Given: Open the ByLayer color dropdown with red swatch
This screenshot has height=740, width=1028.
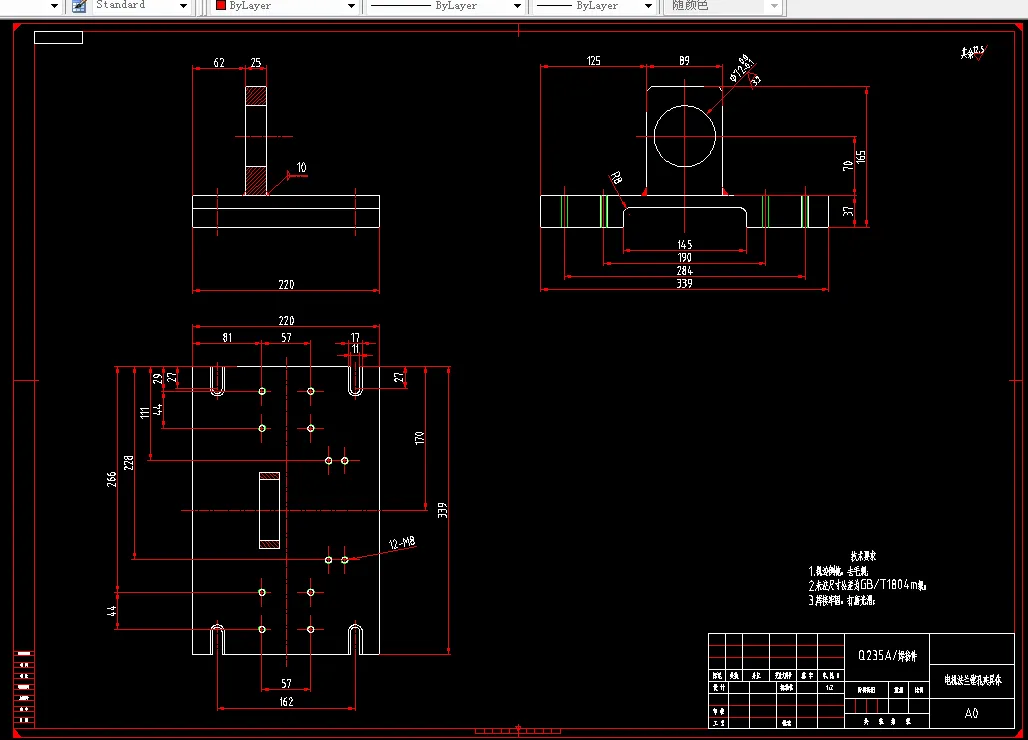Looking at the screenshot, I should tap(285, 6).
